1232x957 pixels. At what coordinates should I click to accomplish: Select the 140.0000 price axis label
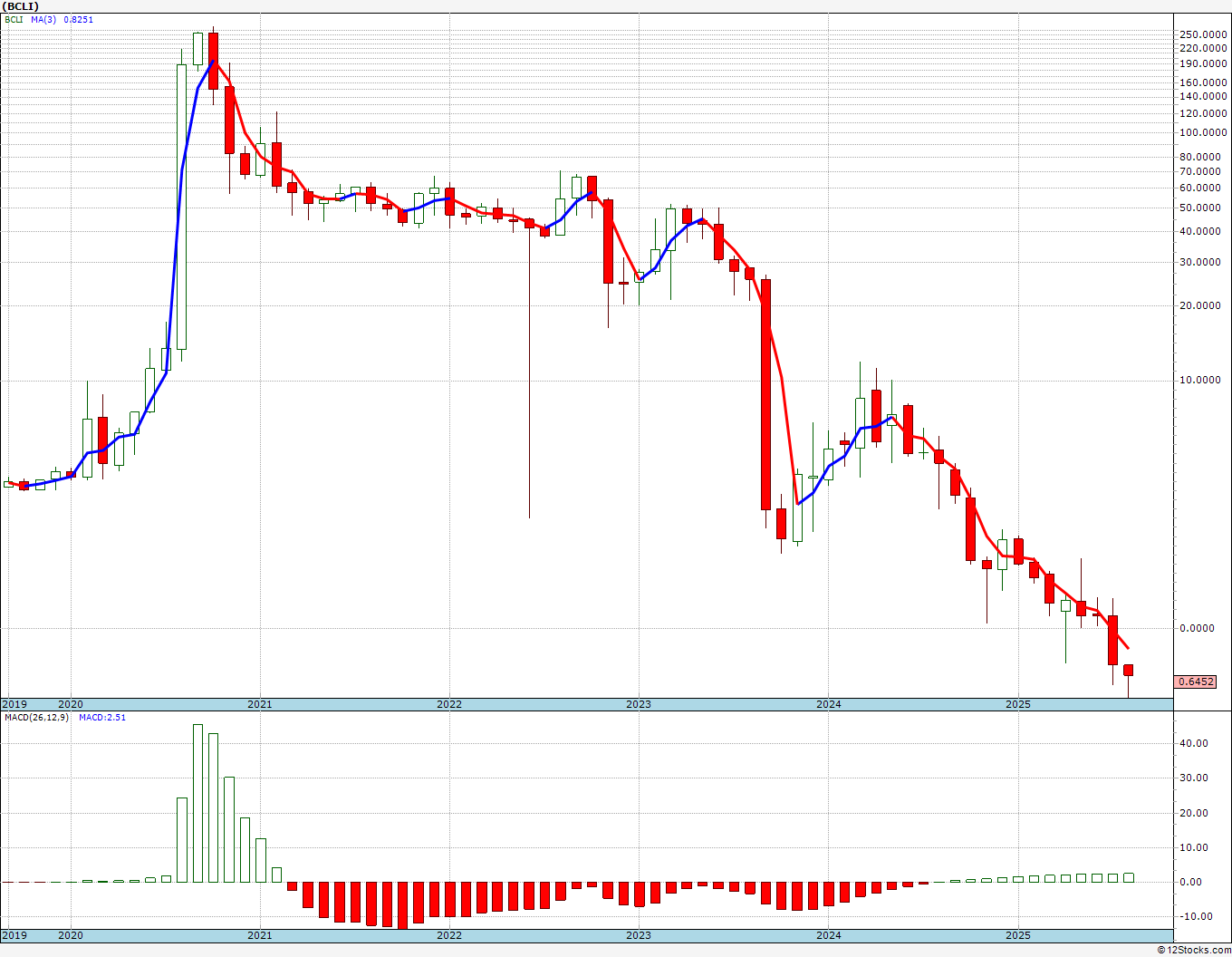pos(1204,96)
